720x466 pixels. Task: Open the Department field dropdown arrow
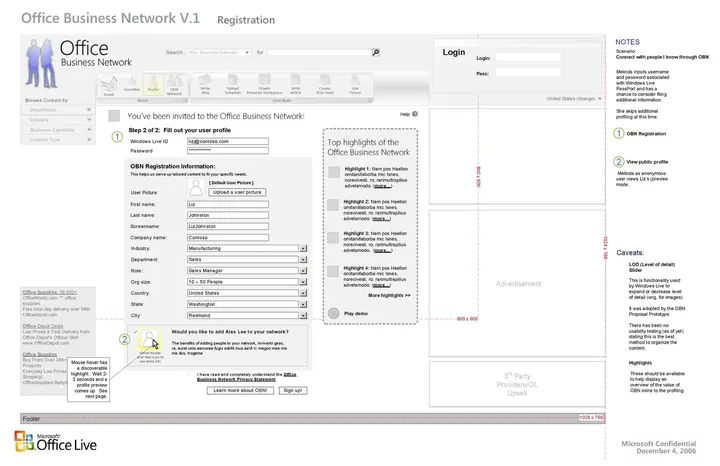(303, 259)
